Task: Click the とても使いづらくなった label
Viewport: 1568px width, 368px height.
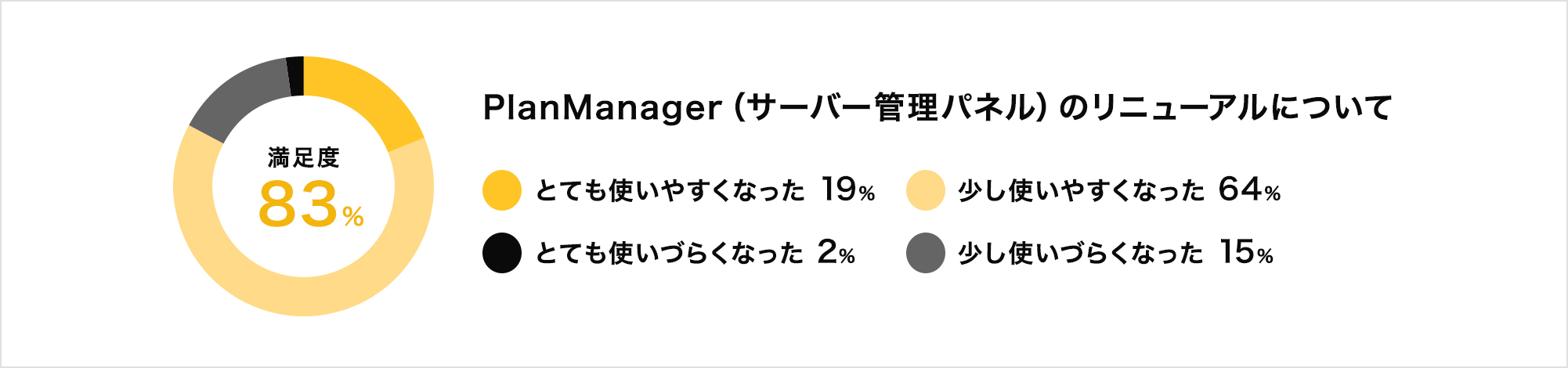Action: point(670,253)
